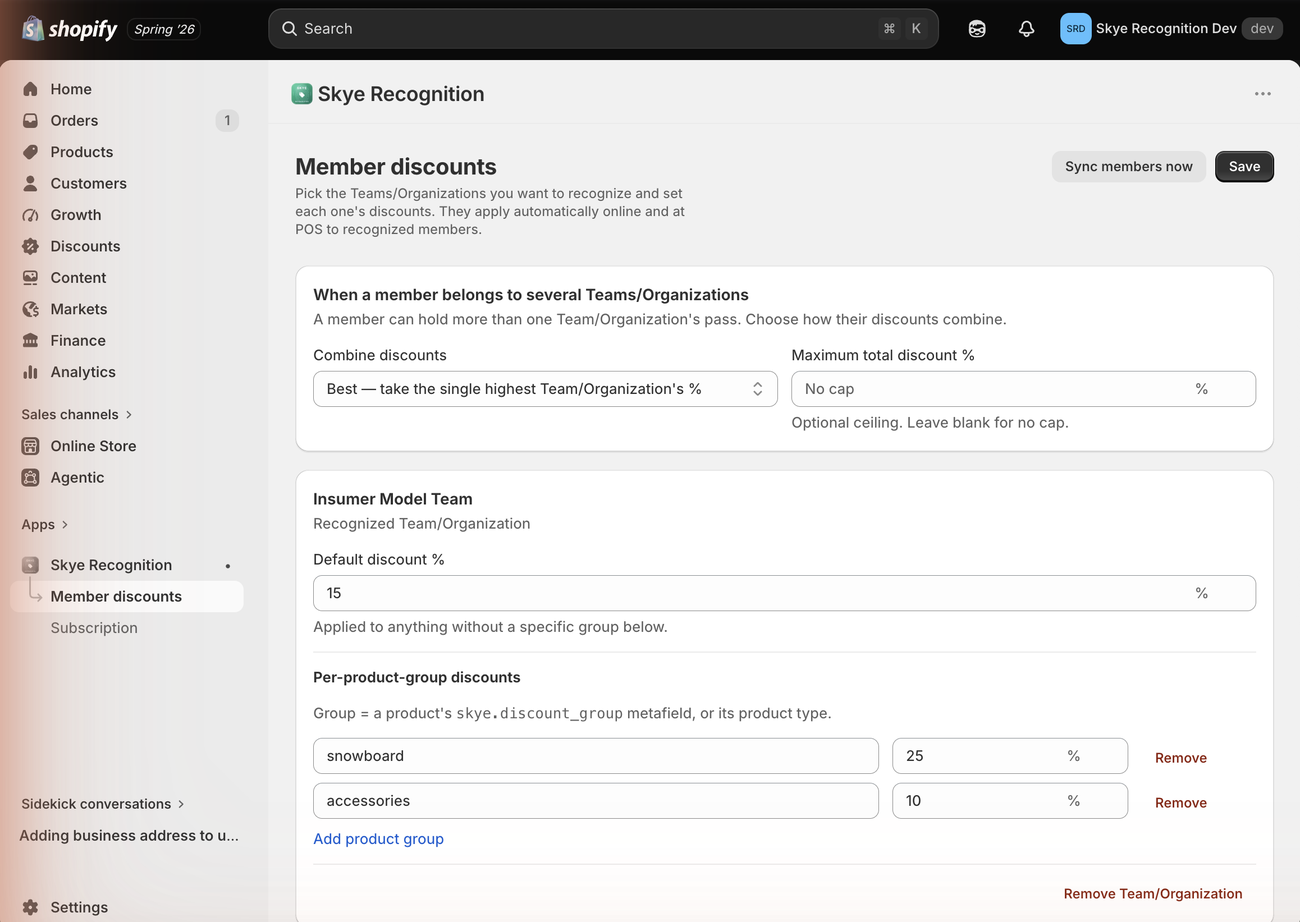Image resolution: width=1300 pixels, height=922 pixels.
Task: Click the Spring '26 edition badge
Action: 164,29
